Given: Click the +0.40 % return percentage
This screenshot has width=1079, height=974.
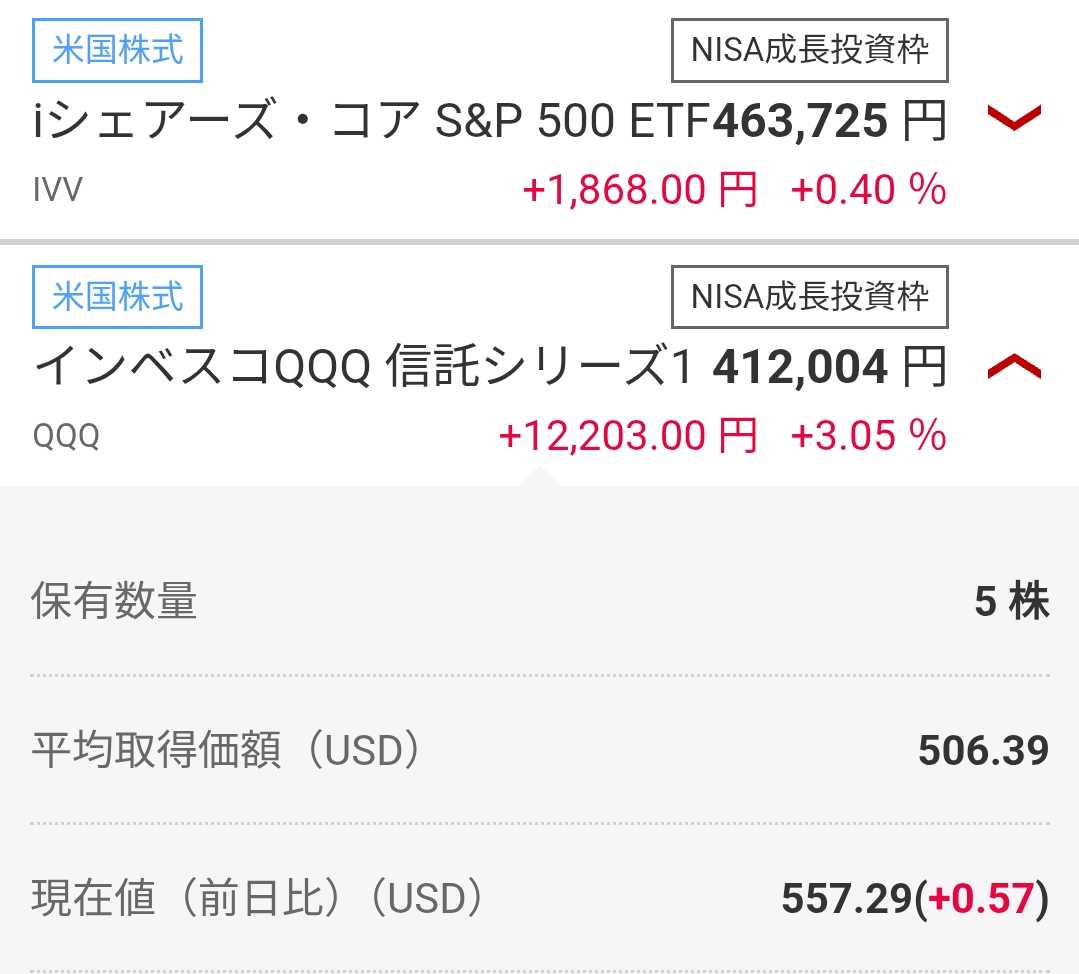Looking at the screenshot, I should point(868,189).
